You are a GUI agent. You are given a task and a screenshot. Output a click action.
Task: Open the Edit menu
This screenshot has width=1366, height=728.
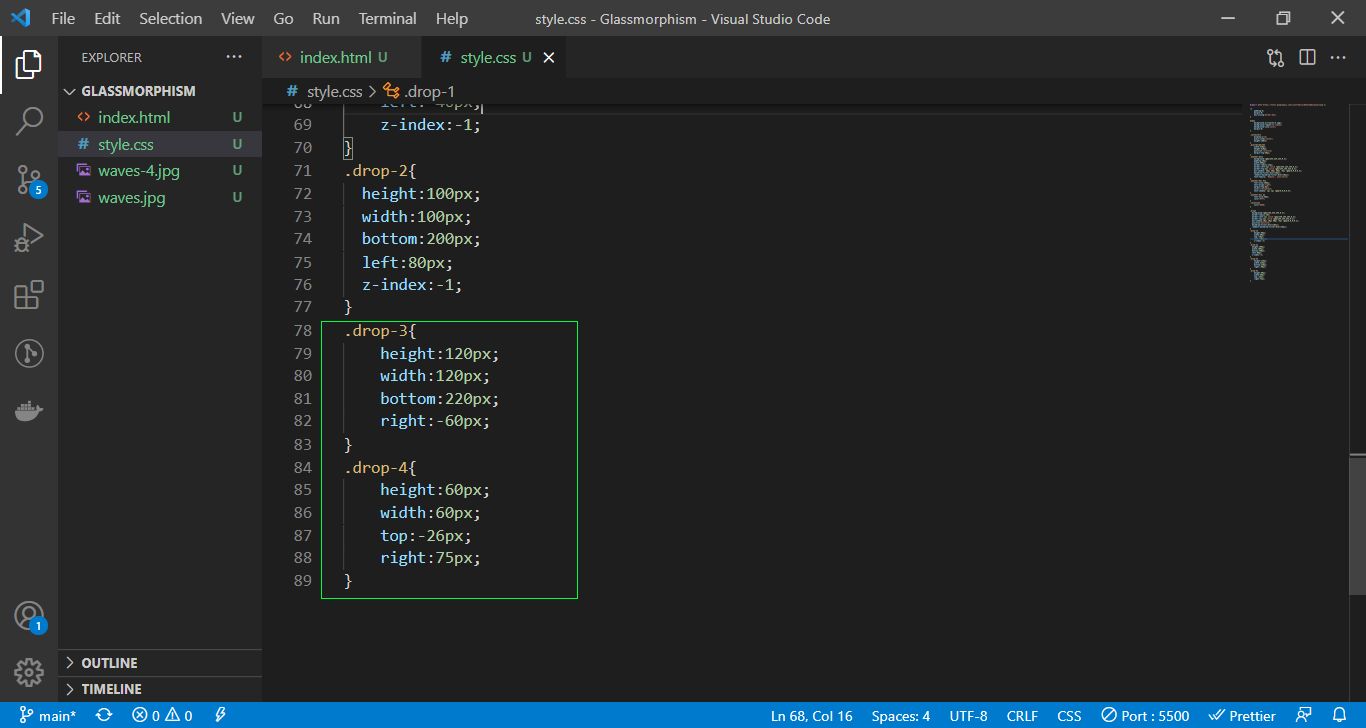(x=107, y=18)
